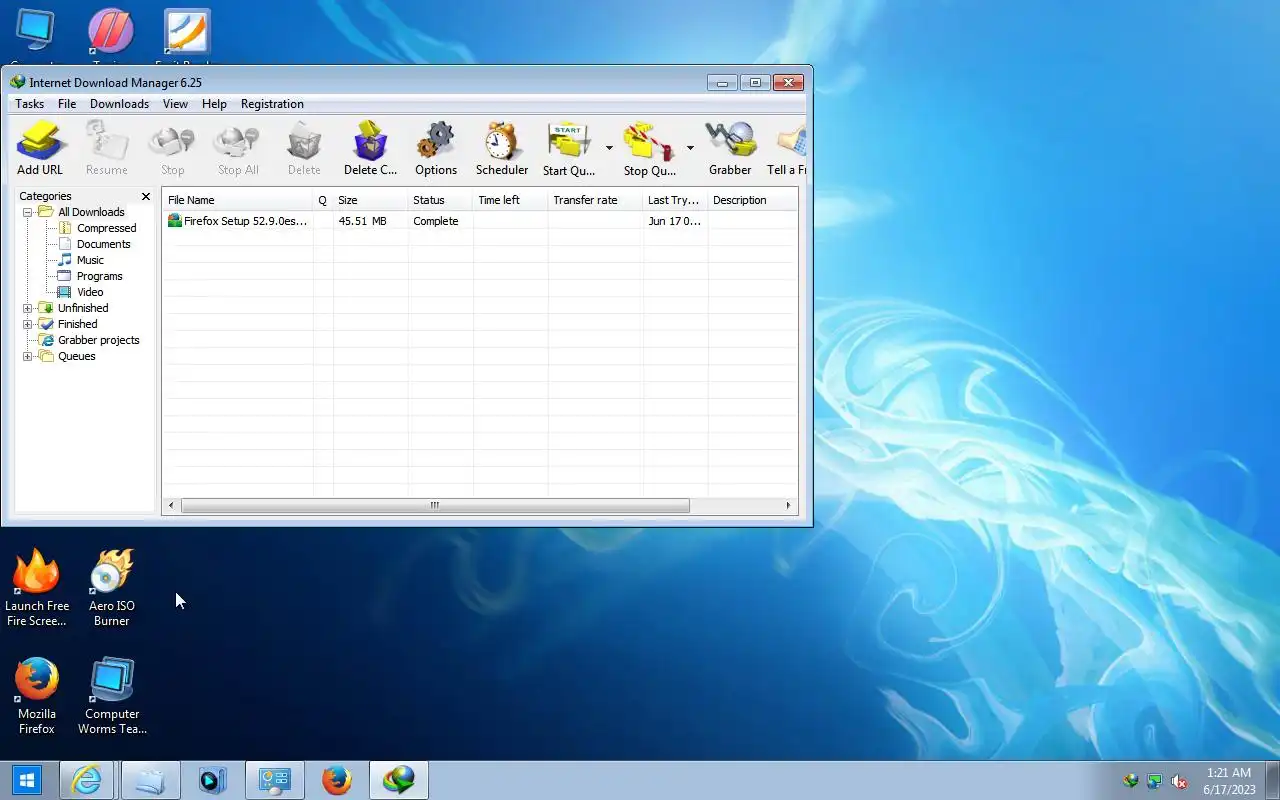Sort by Last Try column header
The height and width of the screenshot is (800, 1280).
(x=675, y=200)
